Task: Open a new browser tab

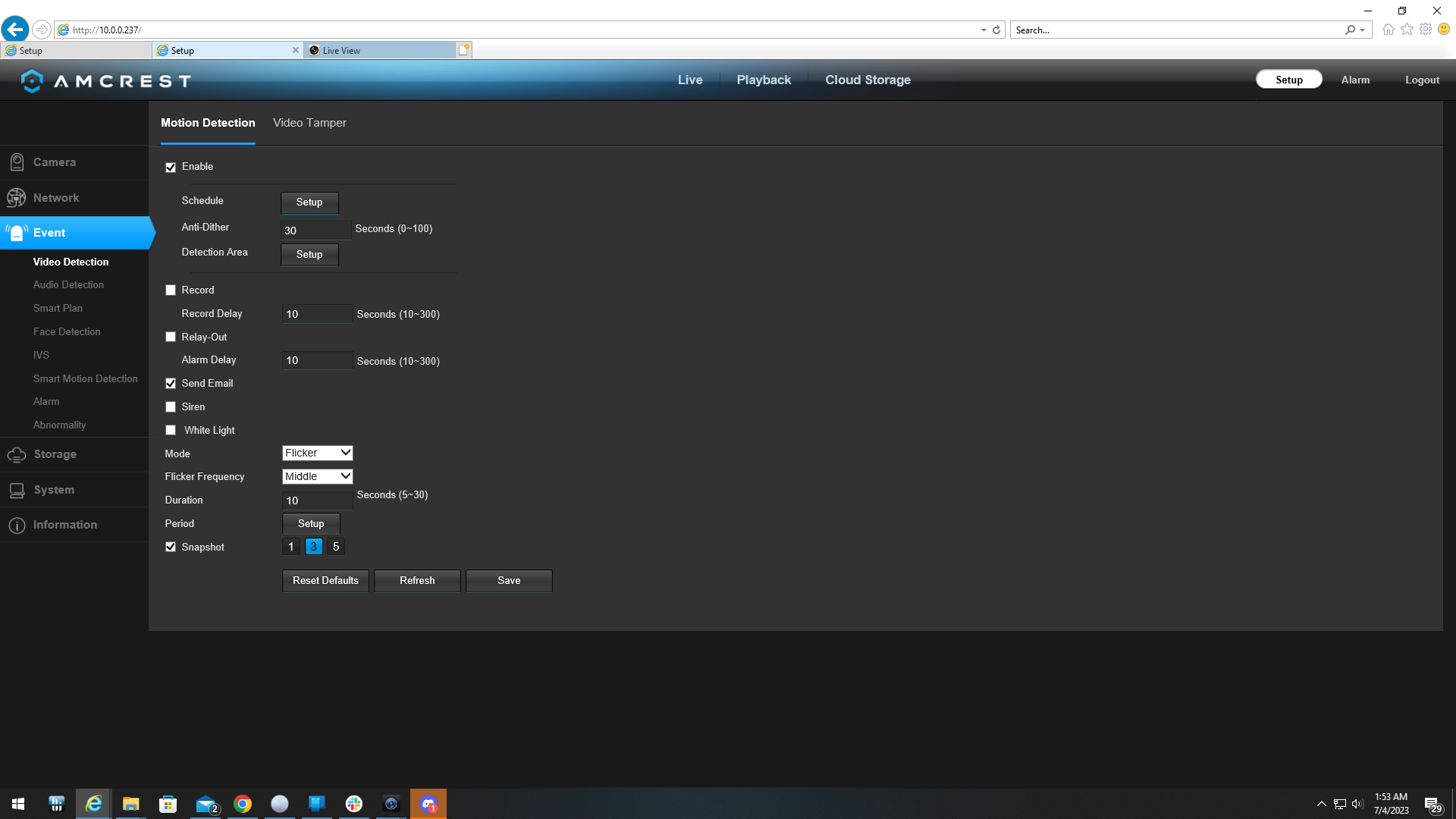Action: coord(464,50)
